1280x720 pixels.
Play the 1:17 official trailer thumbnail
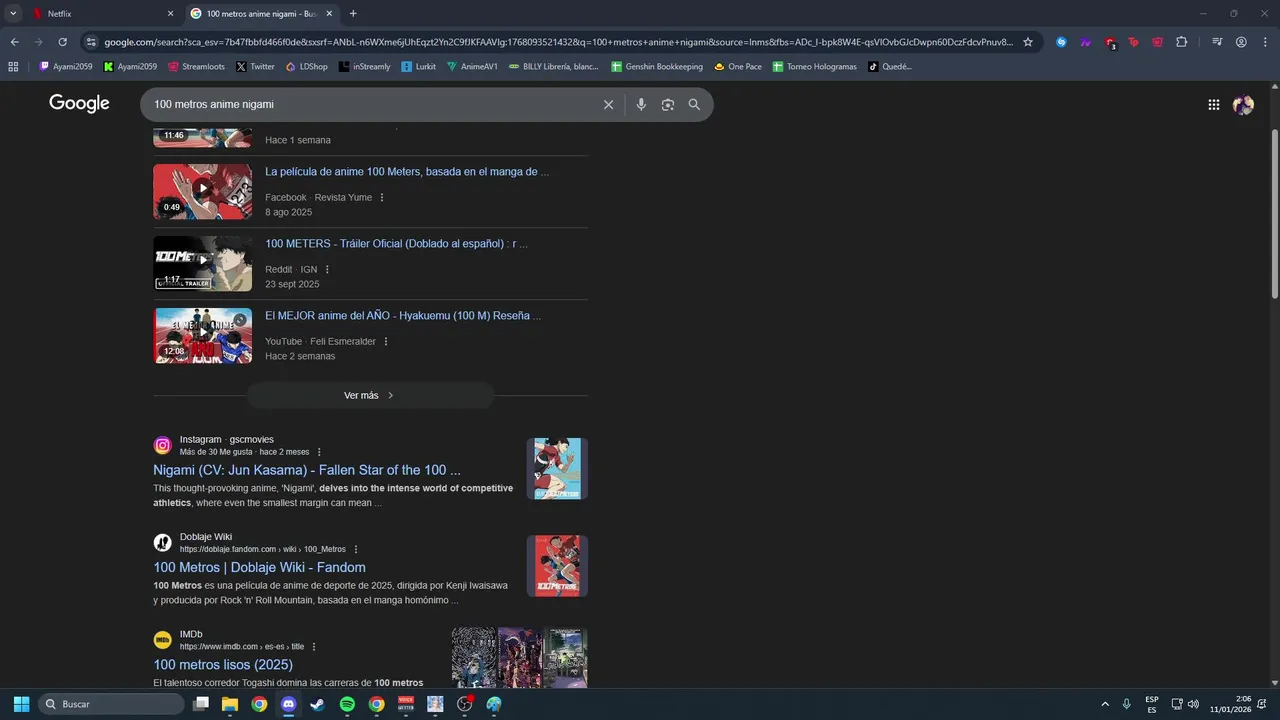pos(203,263)
